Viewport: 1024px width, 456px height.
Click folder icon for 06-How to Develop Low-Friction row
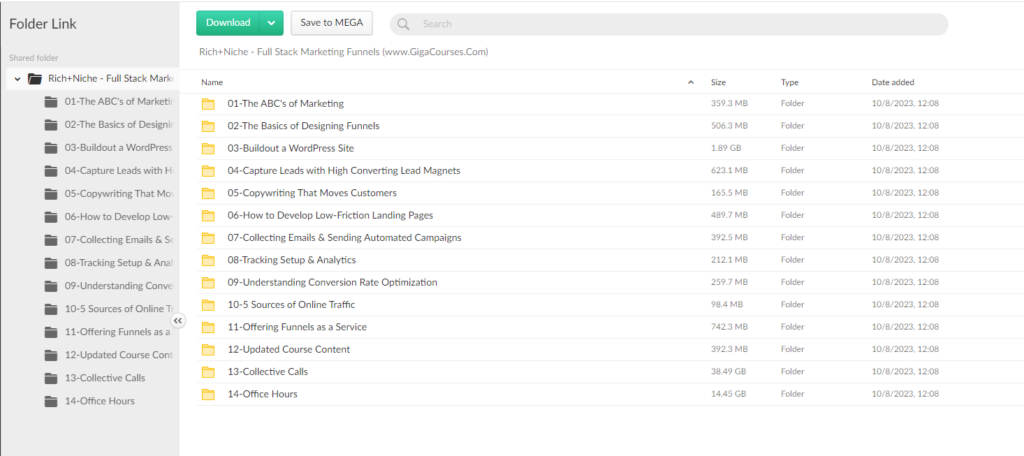pos(208,215)
